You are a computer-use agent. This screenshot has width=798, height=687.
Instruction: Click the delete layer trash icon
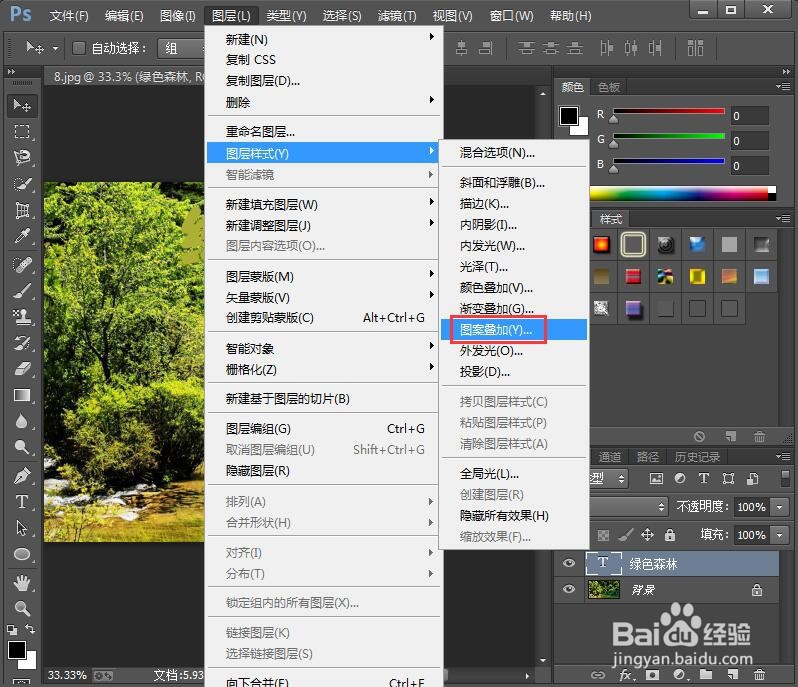(759, 675)
